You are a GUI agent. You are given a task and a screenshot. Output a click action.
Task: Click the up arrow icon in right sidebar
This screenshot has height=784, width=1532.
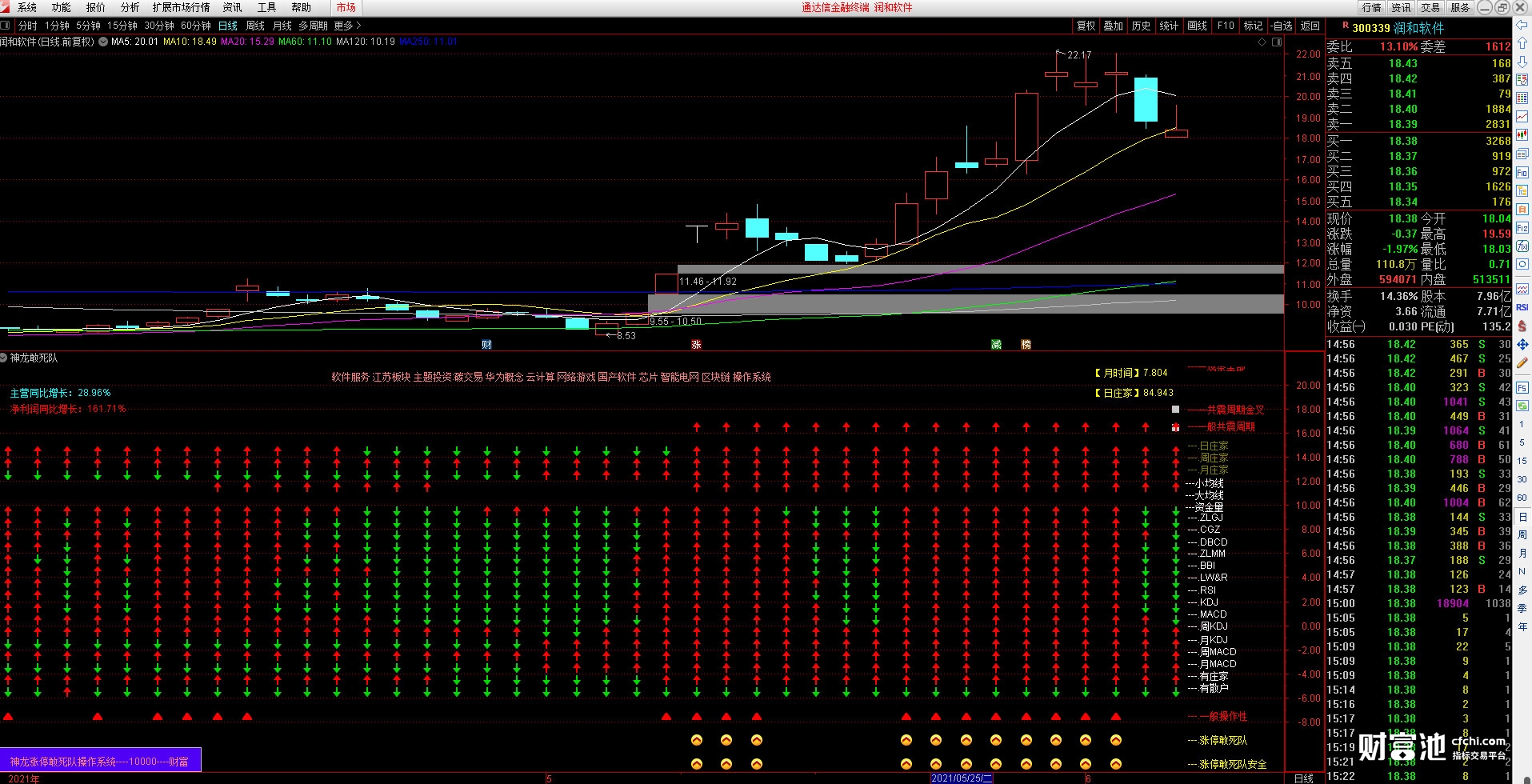pyautogui.click(x=1522, y=45)
